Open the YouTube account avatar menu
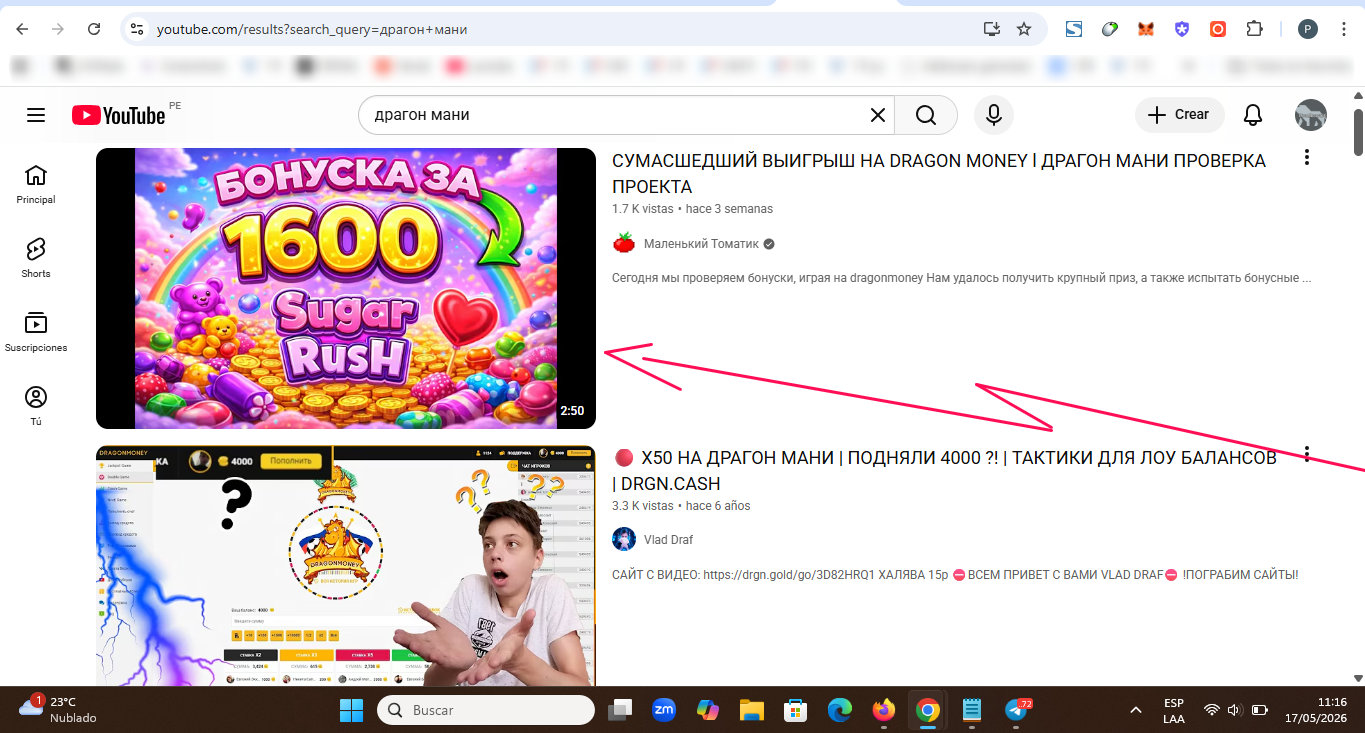 pyautogui.click(x=1311, y=115)
